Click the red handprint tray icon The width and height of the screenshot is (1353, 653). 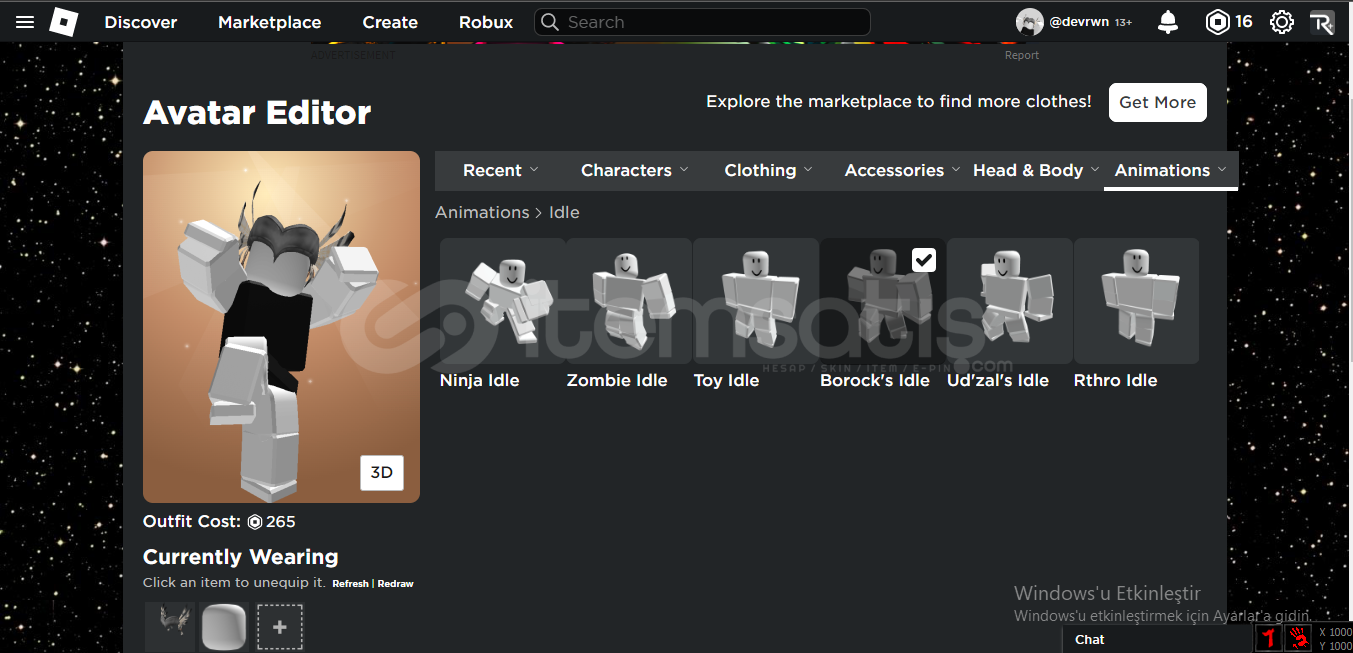click(1298, 638)
